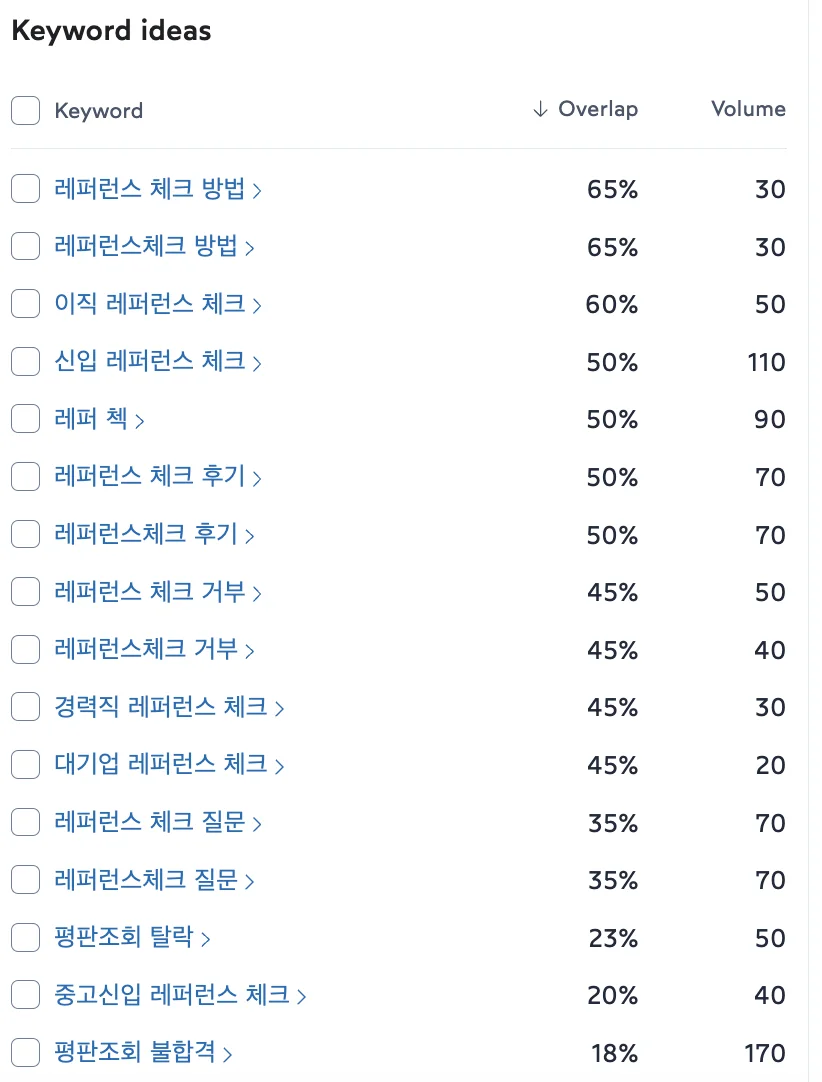Expand chevron next to '신입 레퍼런스 체크'

(258, 362)
